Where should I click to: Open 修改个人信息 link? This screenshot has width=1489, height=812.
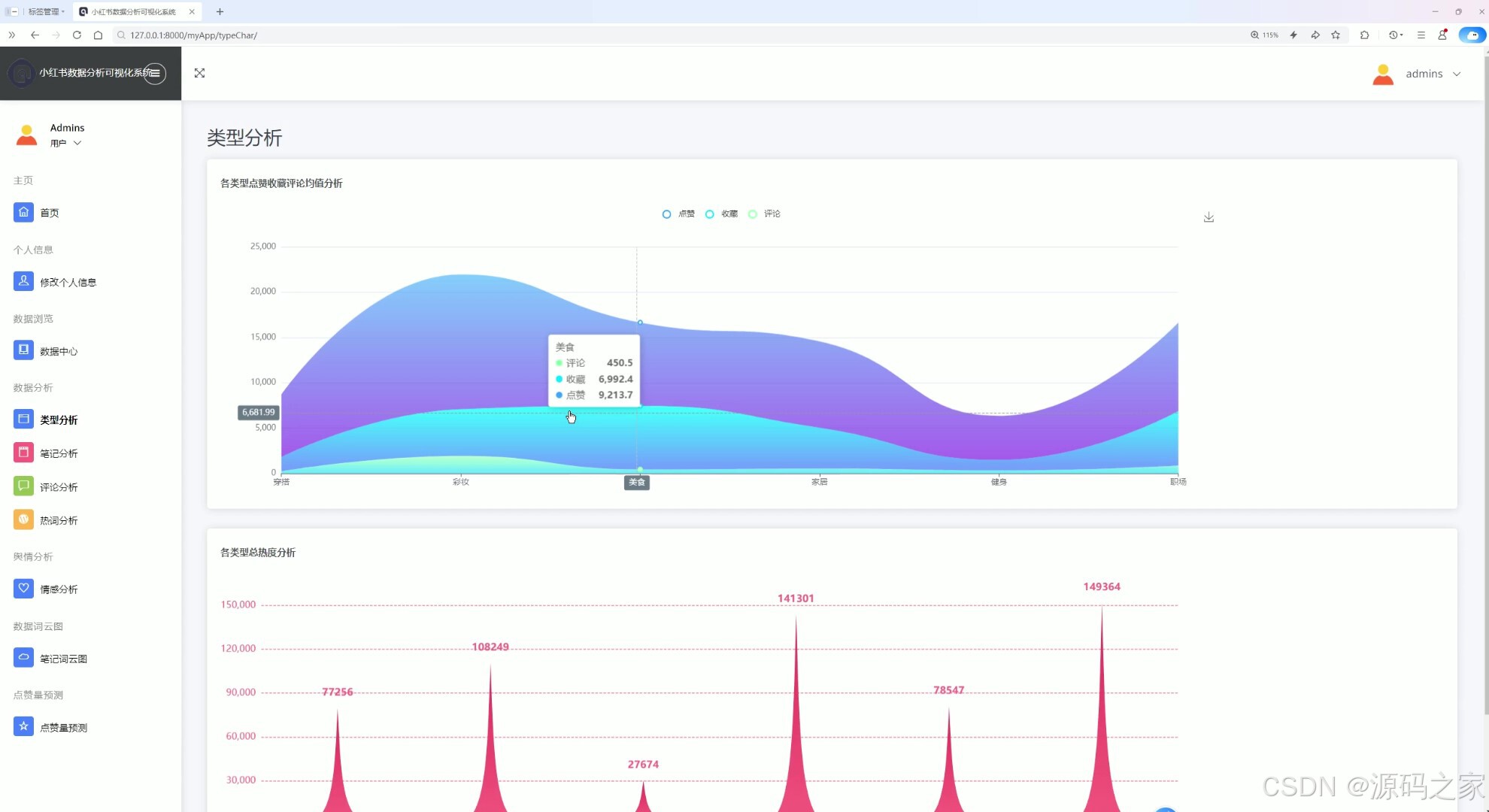tap(68, 282)
